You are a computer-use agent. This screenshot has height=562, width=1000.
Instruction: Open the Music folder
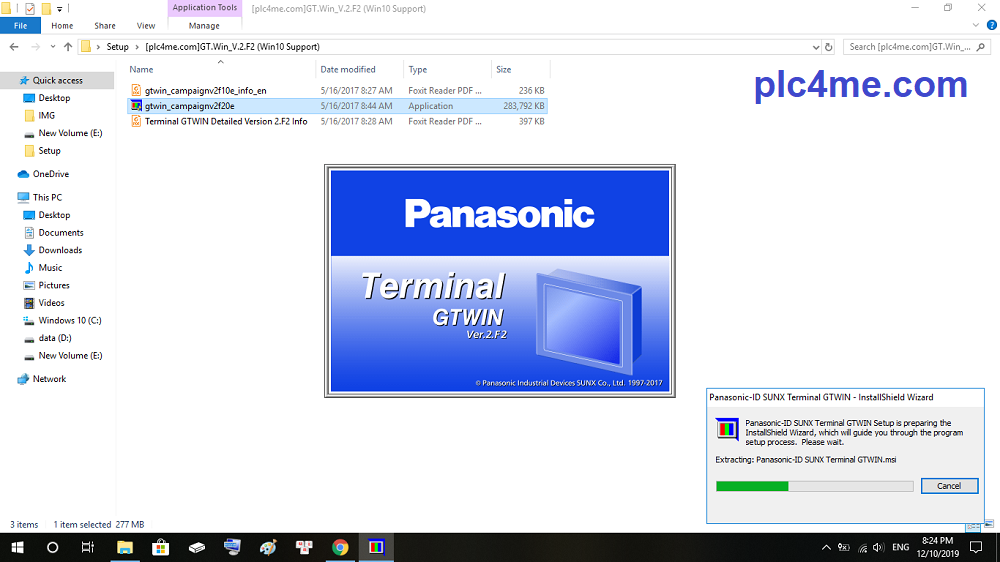(50, 267)
